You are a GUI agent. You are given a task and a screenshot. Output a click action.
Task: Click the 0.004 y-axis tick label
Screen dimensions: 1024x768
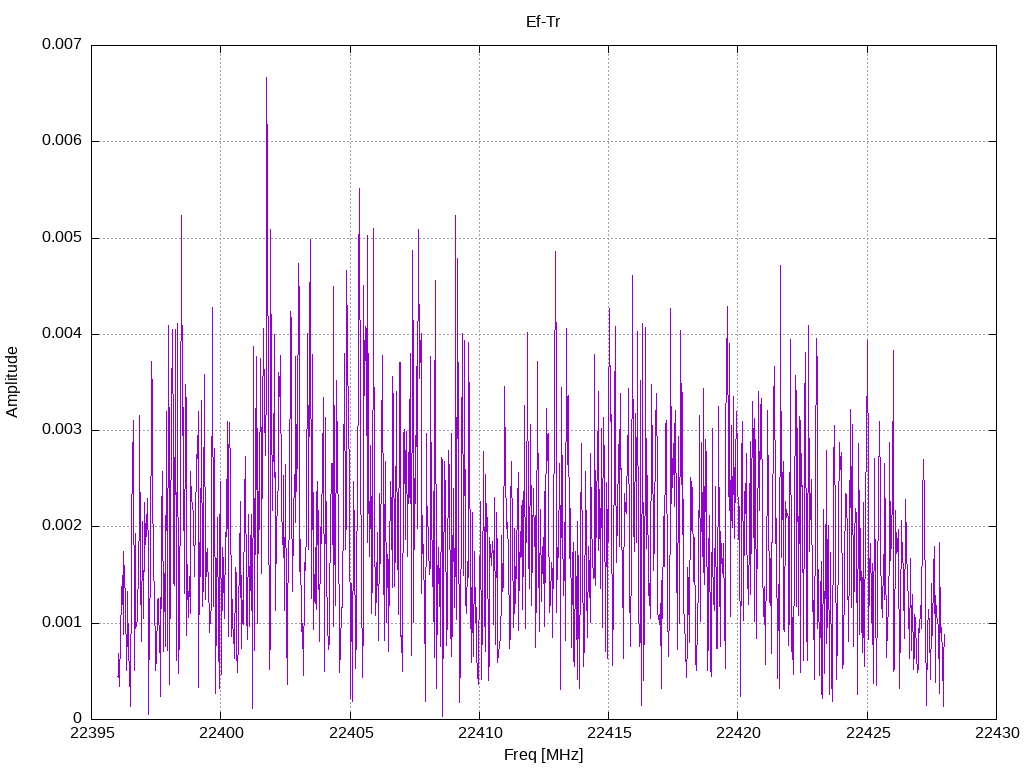62,334
